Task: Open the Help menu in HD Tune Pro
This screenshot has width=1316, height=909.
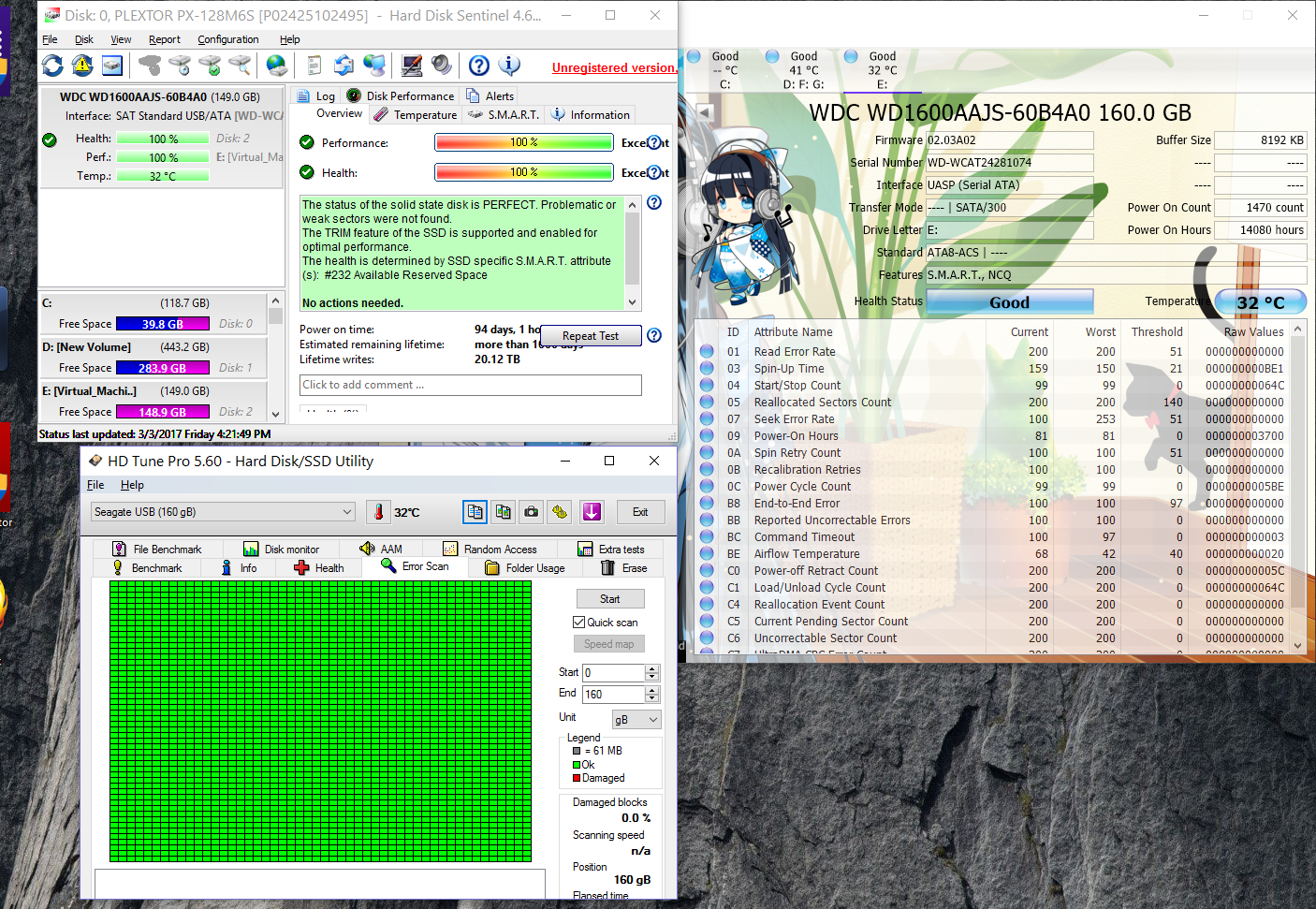Action: 132,485
